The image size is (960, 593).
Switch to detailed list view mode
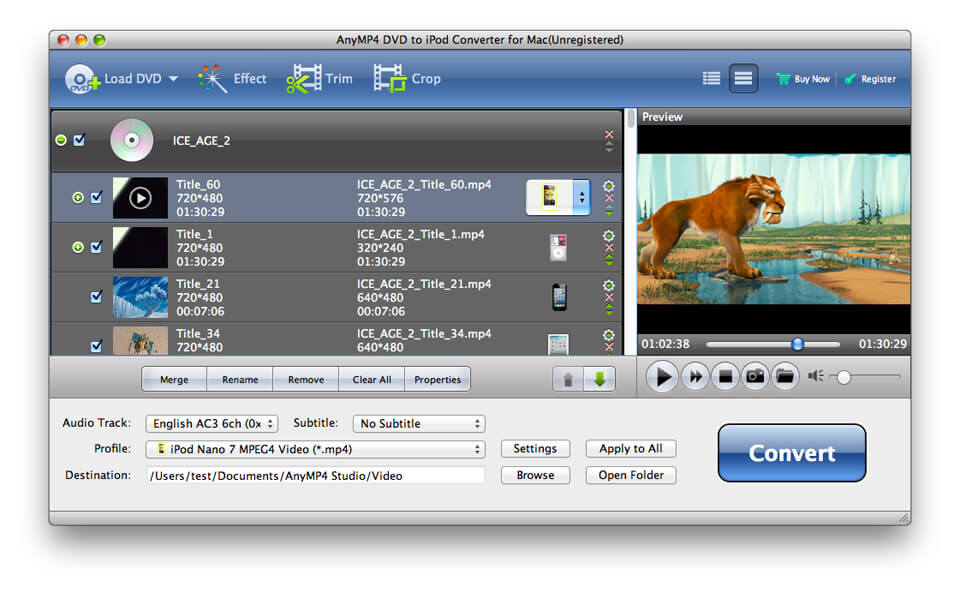711,78
